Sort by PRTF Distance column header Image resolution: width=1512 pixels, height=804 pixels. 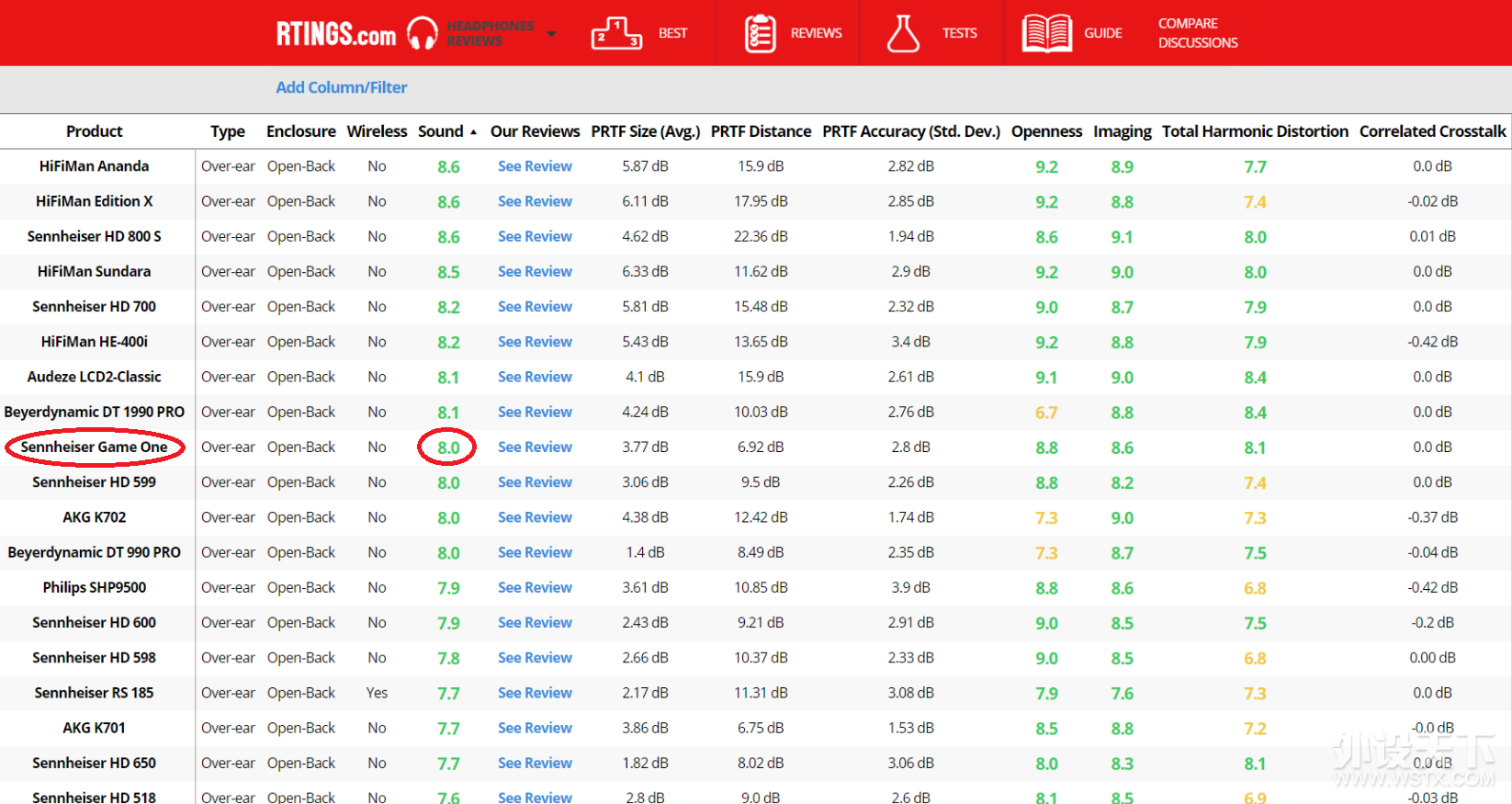pyautogui.click(x=761, y=131)
